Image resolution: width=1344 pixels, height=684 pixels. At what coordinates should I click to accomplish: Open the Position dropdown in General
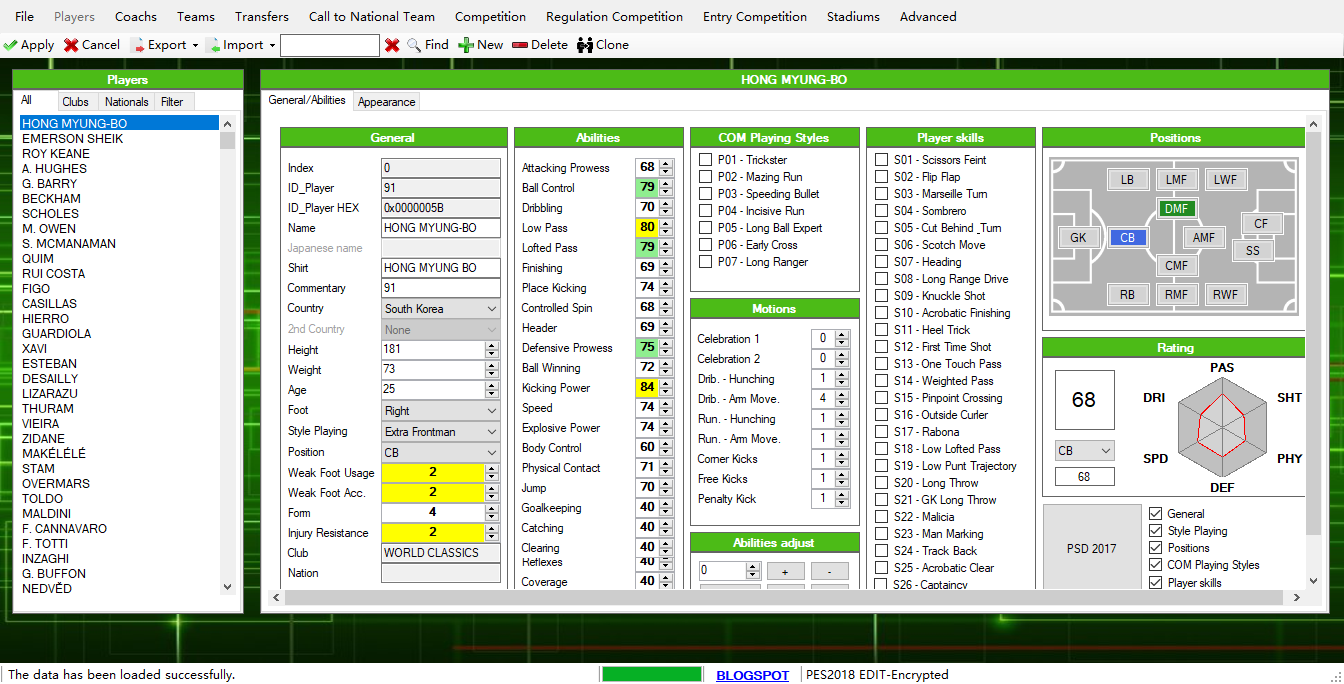click(441, 452)
